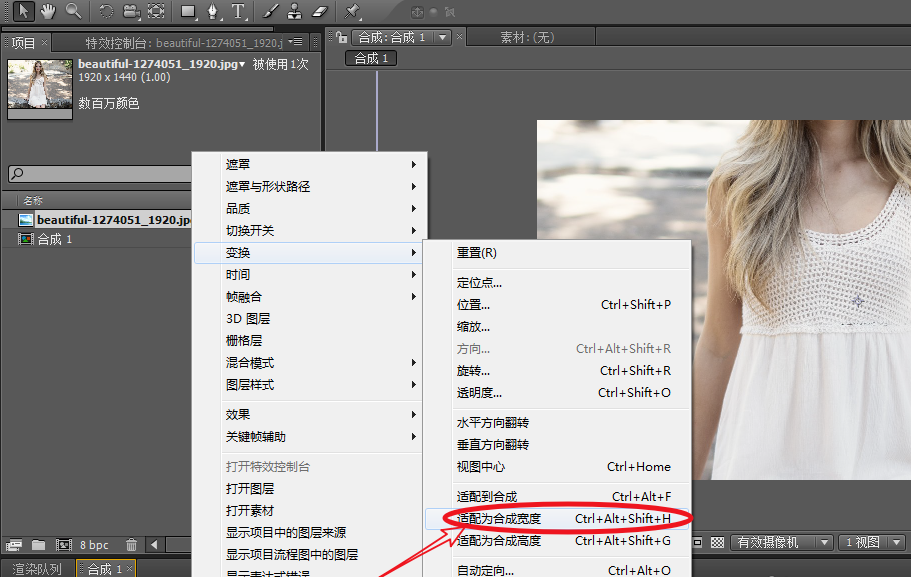Viewport: 911px width, 577px height.
Task: Choose 栅格层 from context menu
Action: click(x=310, y=341)
